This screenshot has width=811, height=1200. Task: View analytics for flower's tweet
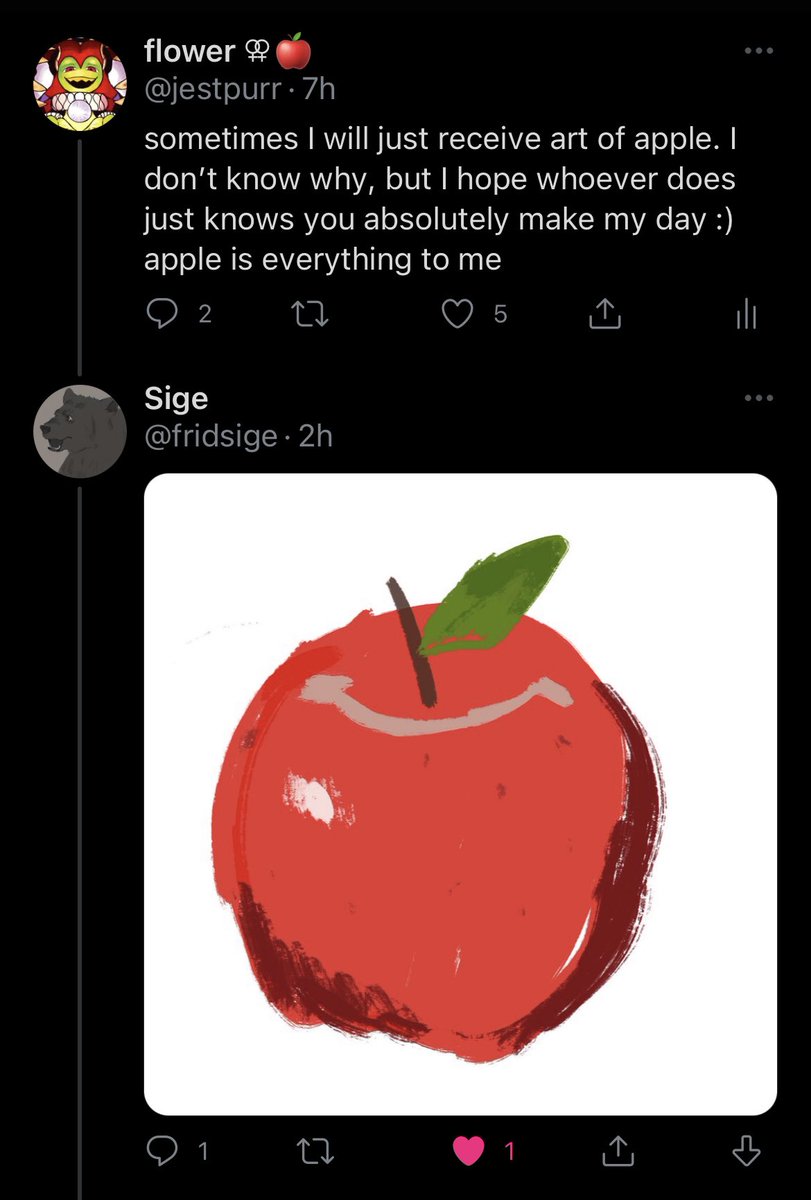746,316
